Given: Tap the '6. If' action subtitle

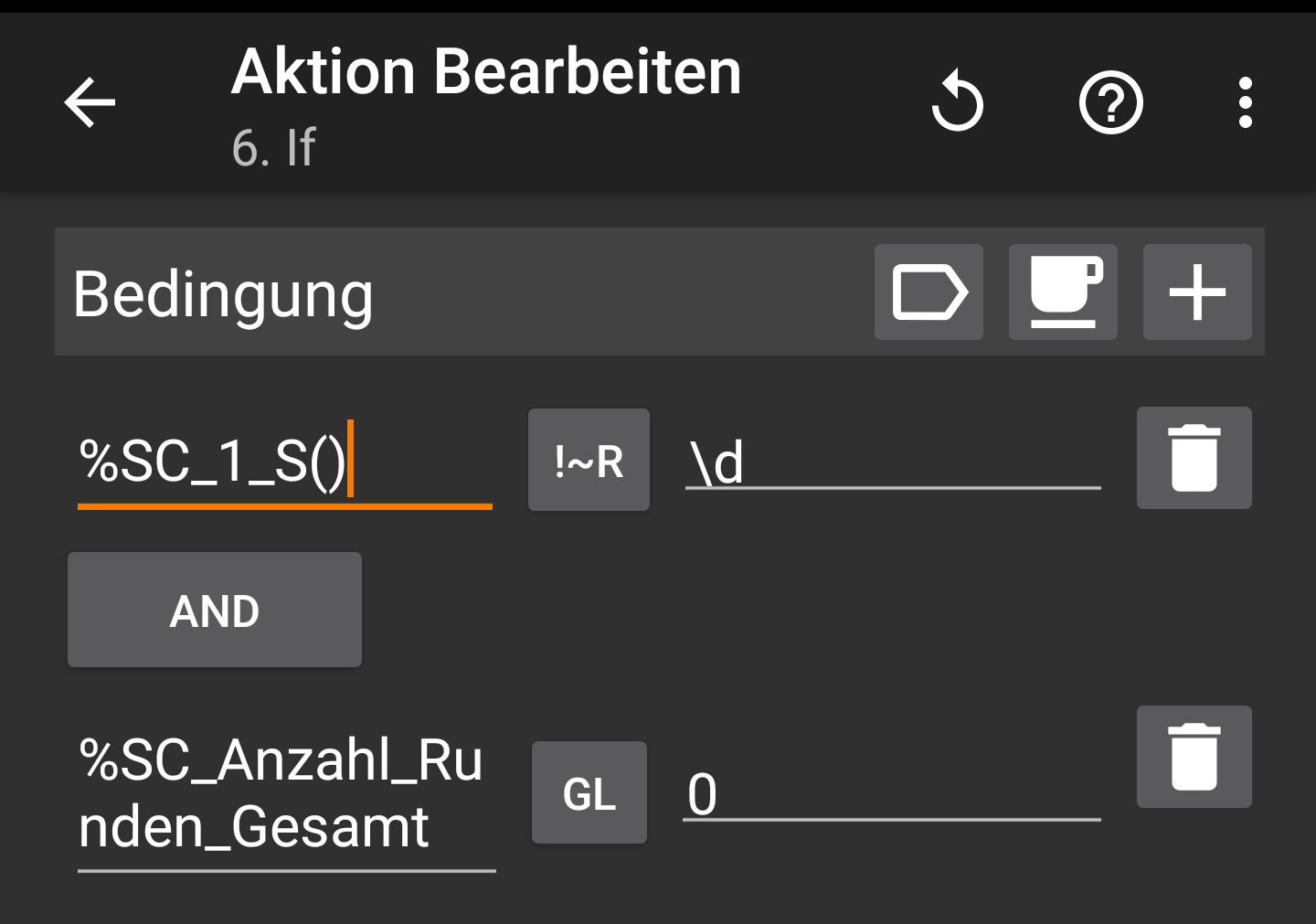Looking at the screenshot, I should tap(273, 148).
